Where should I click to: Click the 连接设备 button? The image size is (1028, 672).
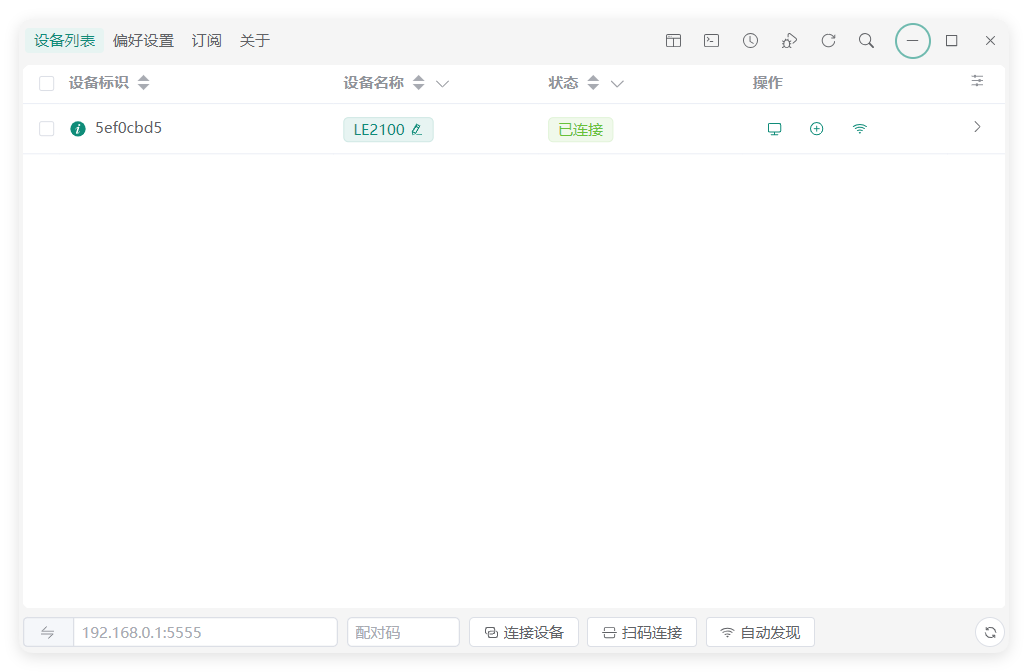(524, 632)
